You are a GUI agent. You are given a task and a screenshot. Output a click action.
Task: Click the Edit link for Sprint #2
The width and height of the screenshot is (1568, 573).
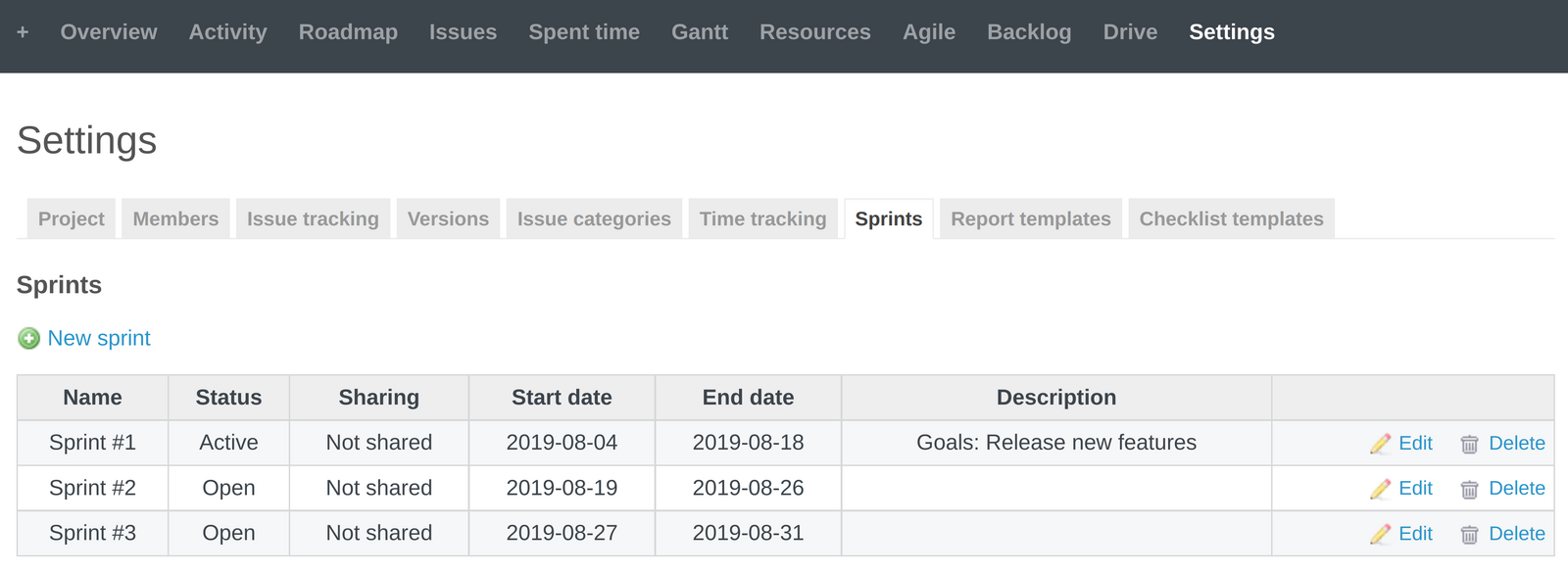tap(1416, 488)
